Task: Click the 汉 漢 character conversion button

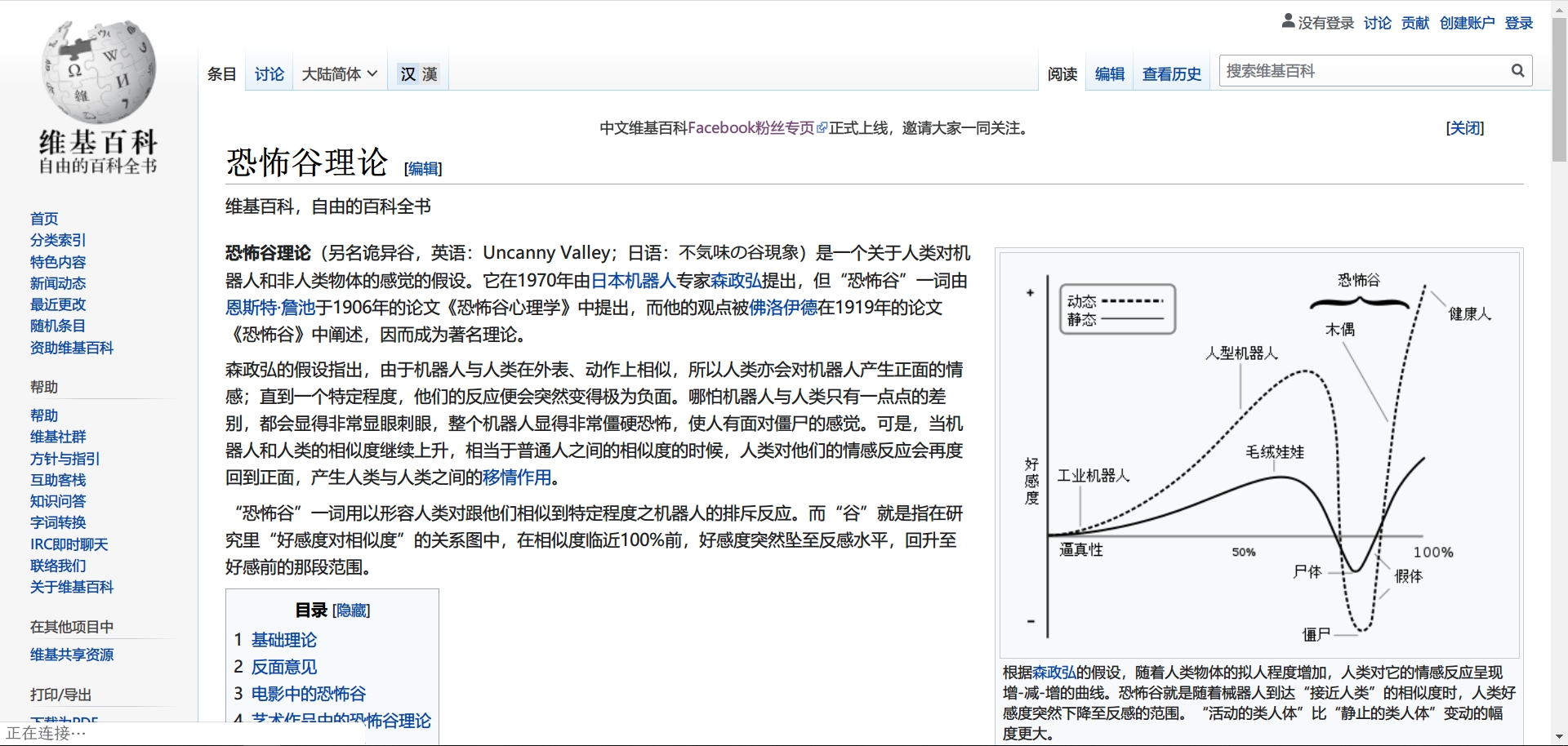Action: (x=418, y=74)
